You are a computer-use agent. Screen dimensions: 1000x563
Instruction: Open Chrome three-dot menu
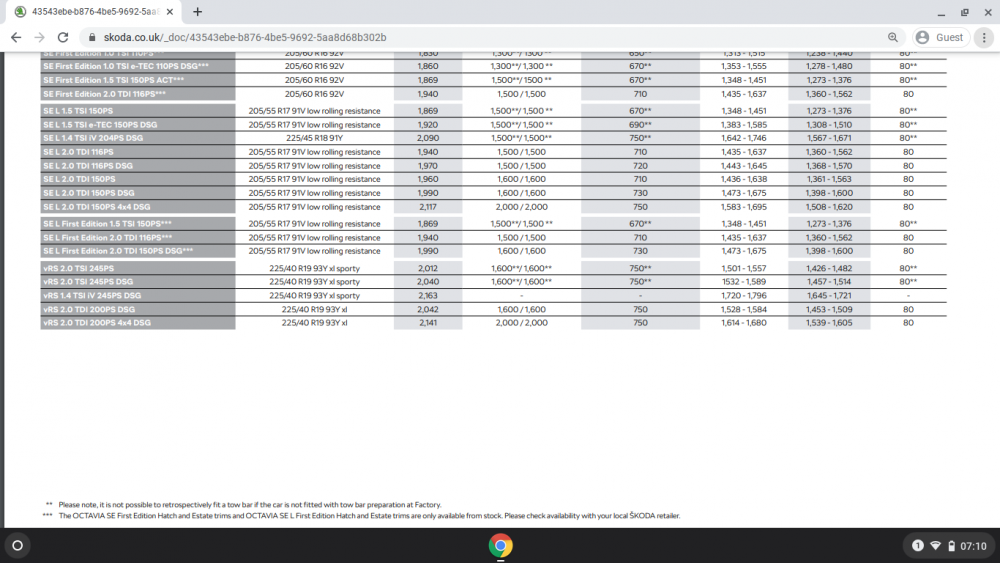pos(984,38)
